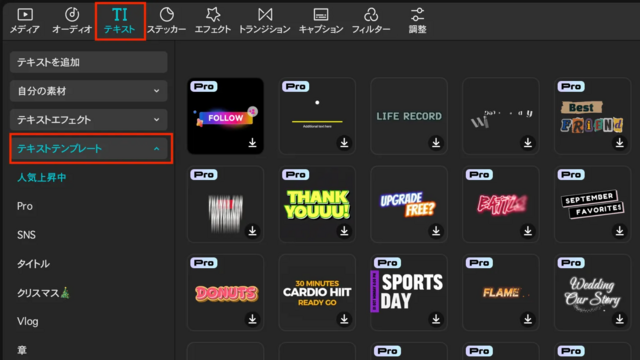The height and width of the screenshot is (360, 640).
Task: Preview the Best Friend template thumbnail
Action: pyautogui.click(x=593, y=116)
